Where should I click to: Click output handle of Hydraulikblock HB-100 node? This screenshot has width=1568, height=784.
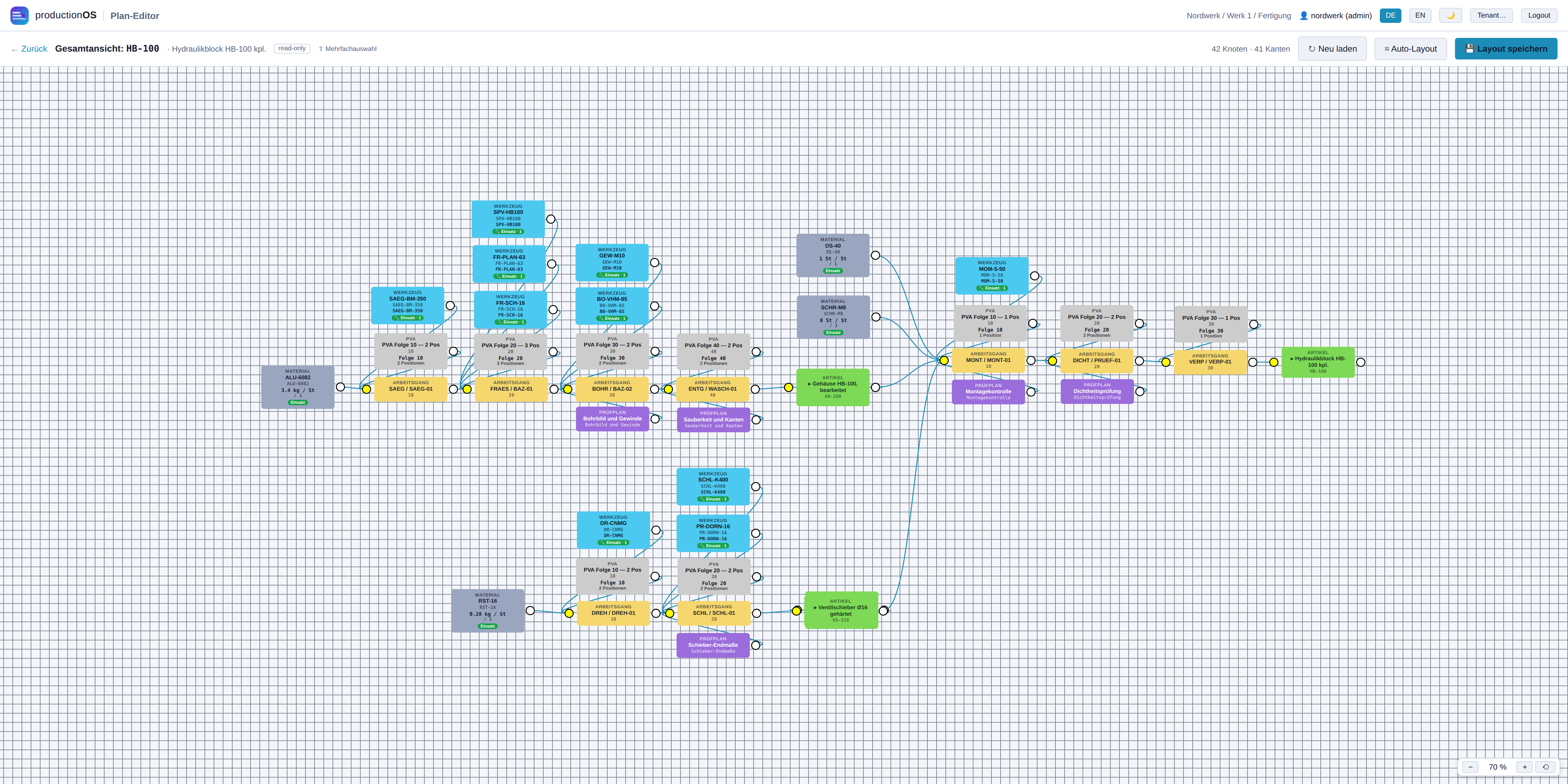1361,362
